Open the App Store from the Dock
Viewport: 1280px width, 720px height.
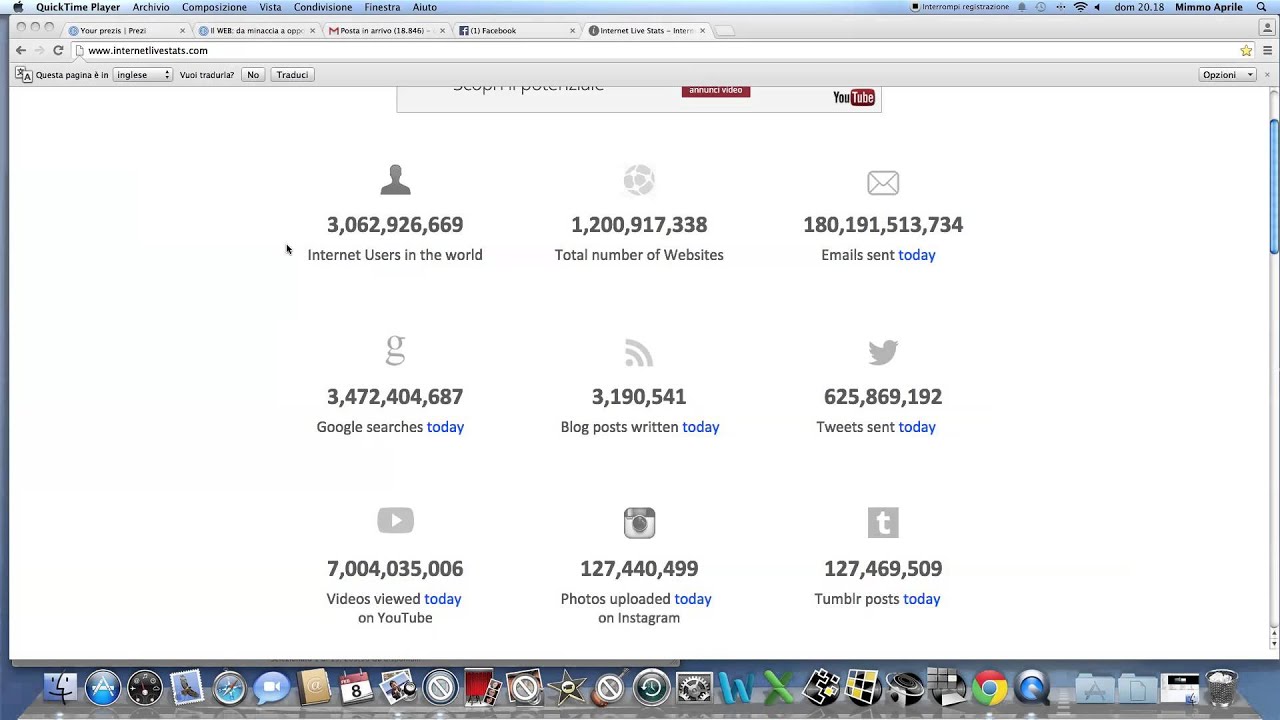point(103,688)
